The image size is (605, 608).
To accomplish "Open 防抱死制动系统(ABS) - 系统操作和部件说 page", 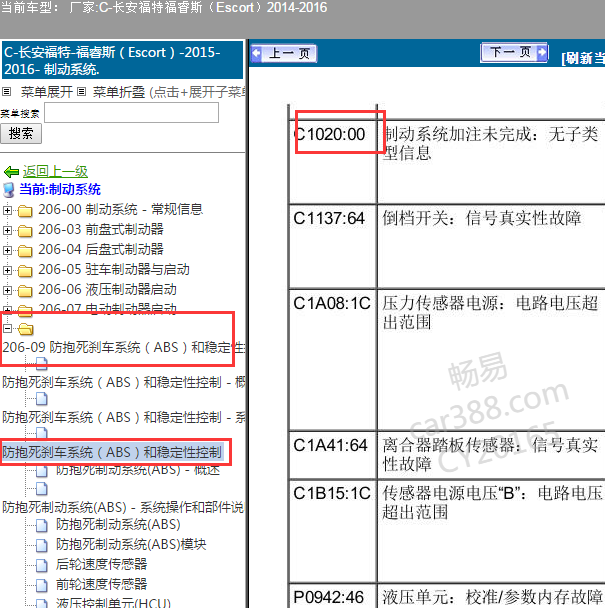I will point(123,507).
